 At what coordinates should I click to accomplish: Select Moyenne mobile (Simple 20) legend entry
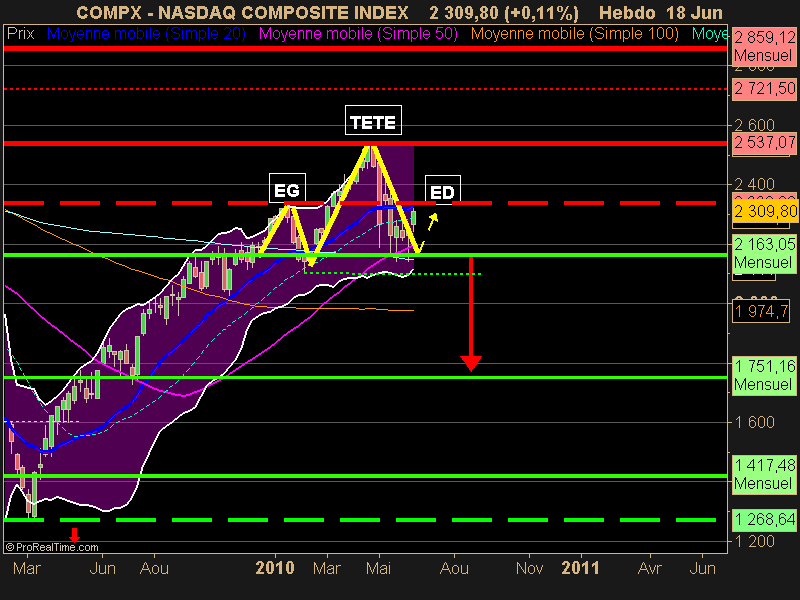tap(146, 34)
